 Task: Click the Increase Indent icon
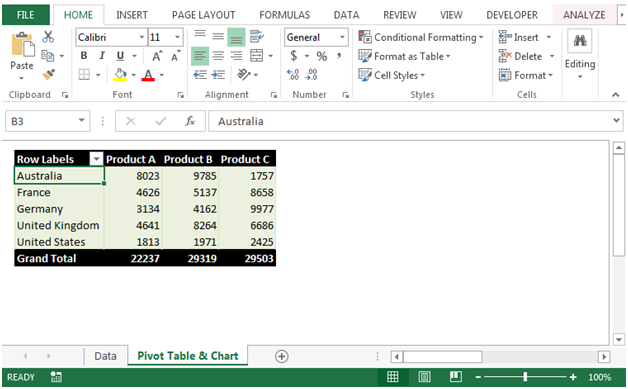coord(218,75)
